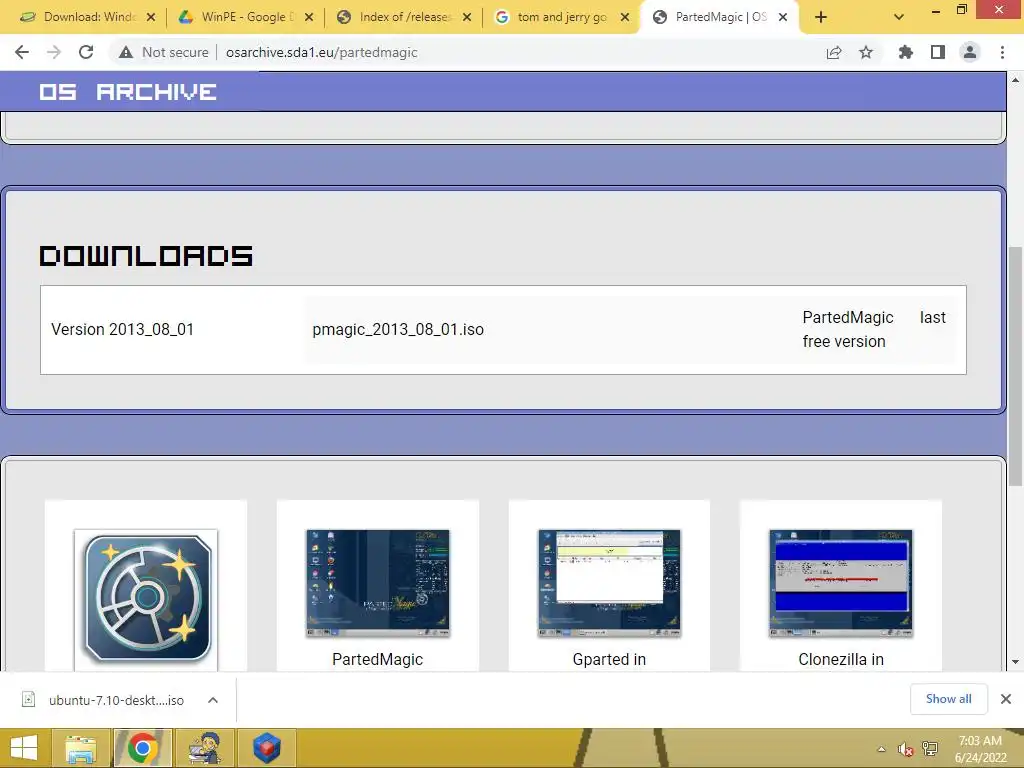Open the PartedMagic desktop screenshot thumbnail

[377, 583]
